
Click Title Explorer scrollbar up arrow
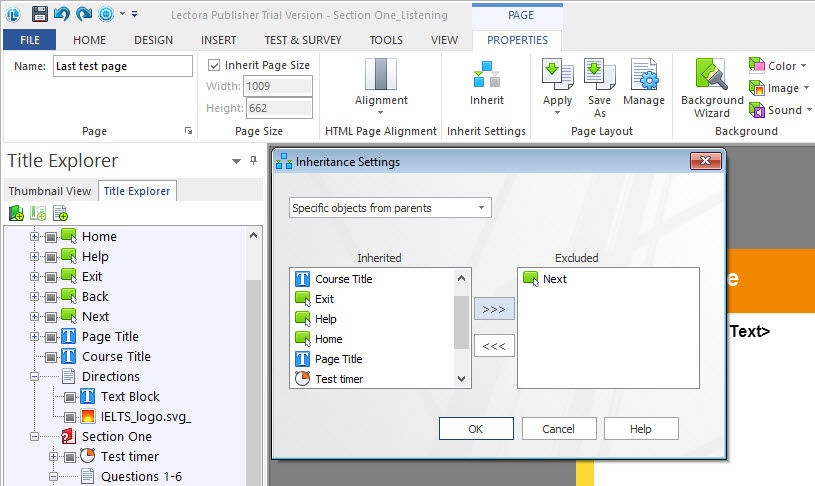(253, 235)
